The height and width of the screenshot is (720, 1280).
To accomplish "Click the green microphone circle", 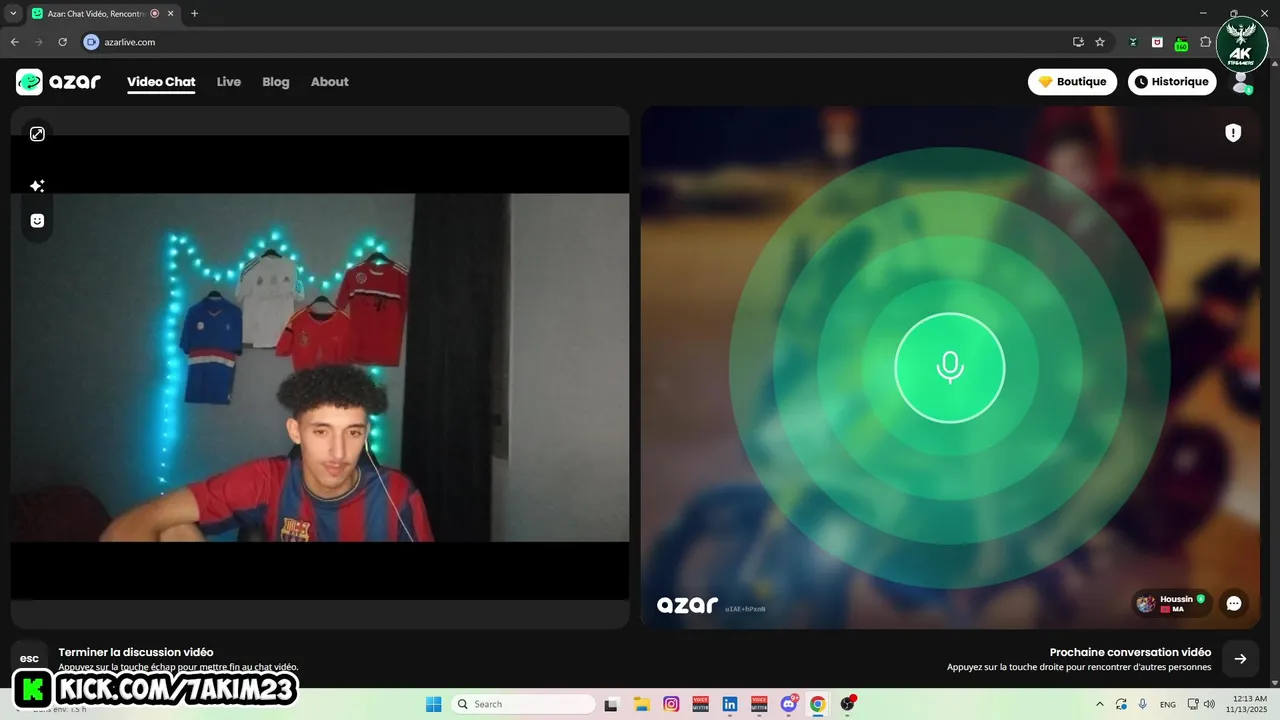I will 949,368.
